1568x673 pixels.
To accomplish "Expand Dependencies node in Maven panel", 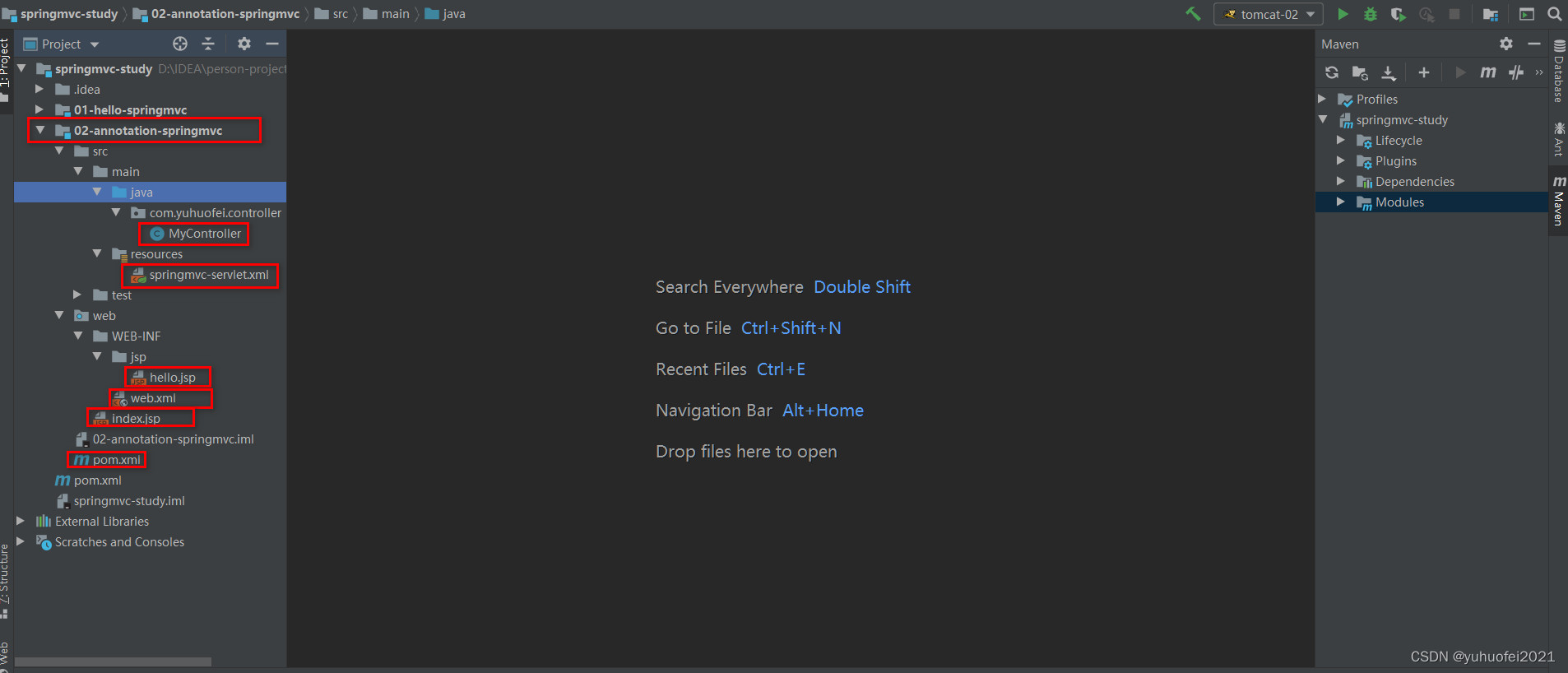I will (x=1341, y=181).
